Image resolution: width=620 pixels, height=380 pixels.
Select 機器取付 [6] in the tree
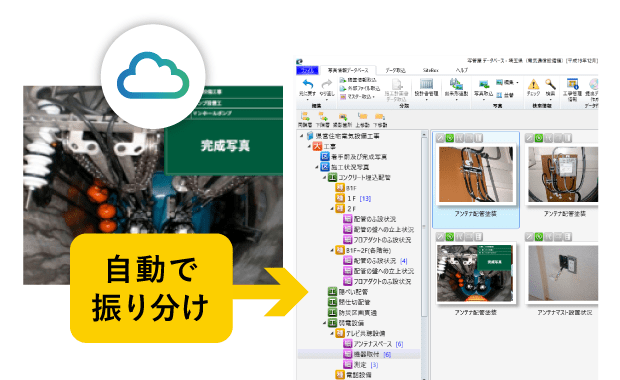367,354
